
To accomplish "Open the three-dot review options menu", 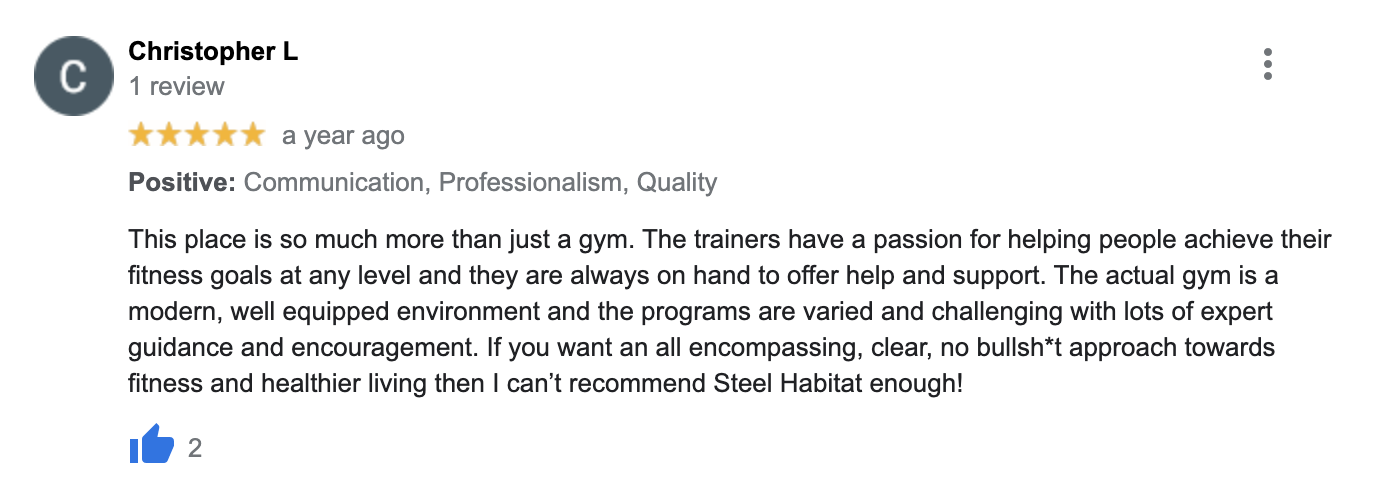I will coord(1267,64).
